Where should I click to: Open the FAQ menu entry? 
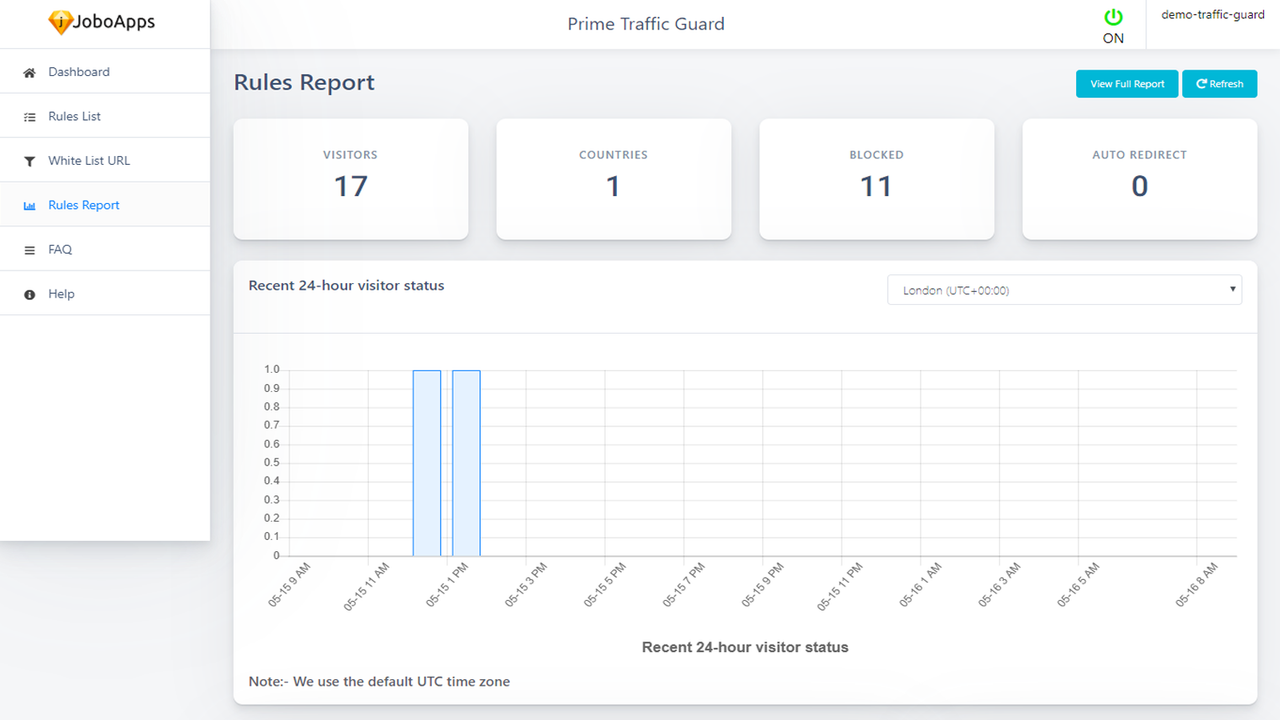click(105, 249)
